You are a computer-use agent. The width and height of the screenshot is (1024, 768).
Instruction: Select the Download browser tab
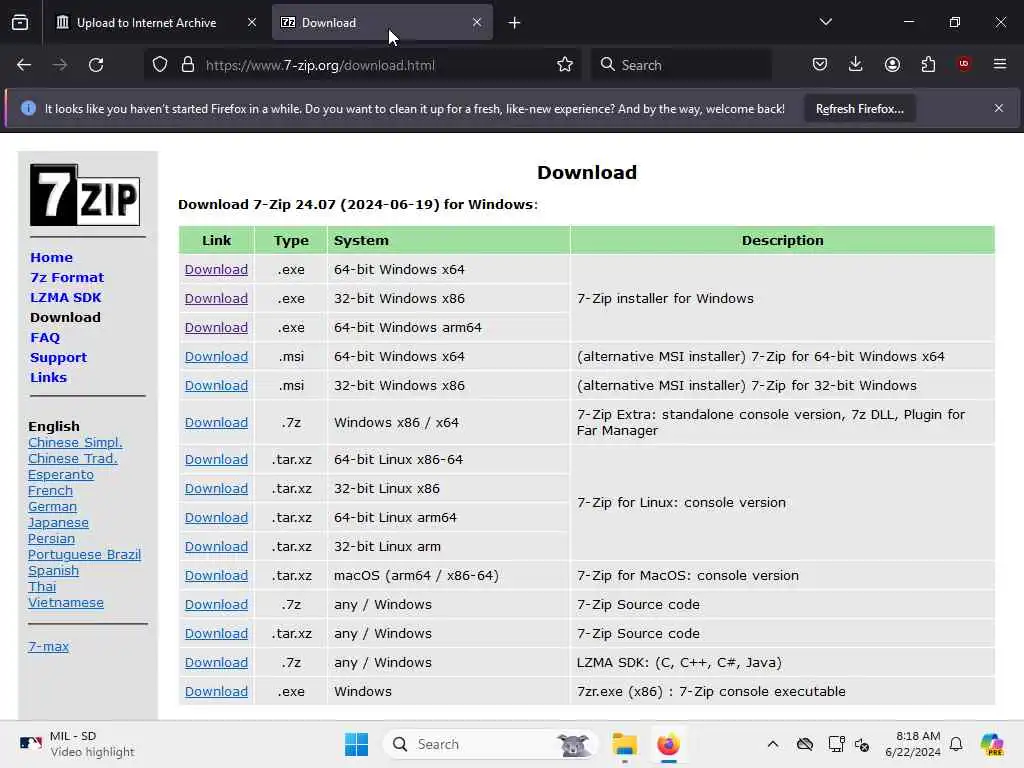tap(382, 23)
